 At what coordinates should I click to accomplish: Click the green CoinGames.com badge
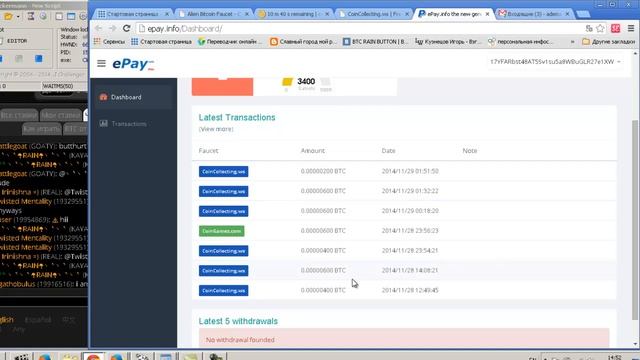222,231
